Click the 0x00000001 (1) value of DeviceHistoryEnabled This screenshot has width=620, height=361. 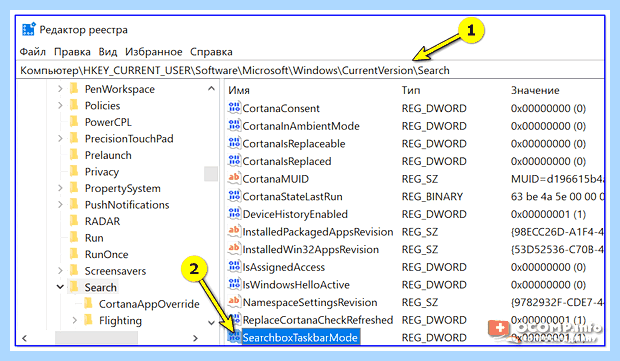tap(548, 214)
